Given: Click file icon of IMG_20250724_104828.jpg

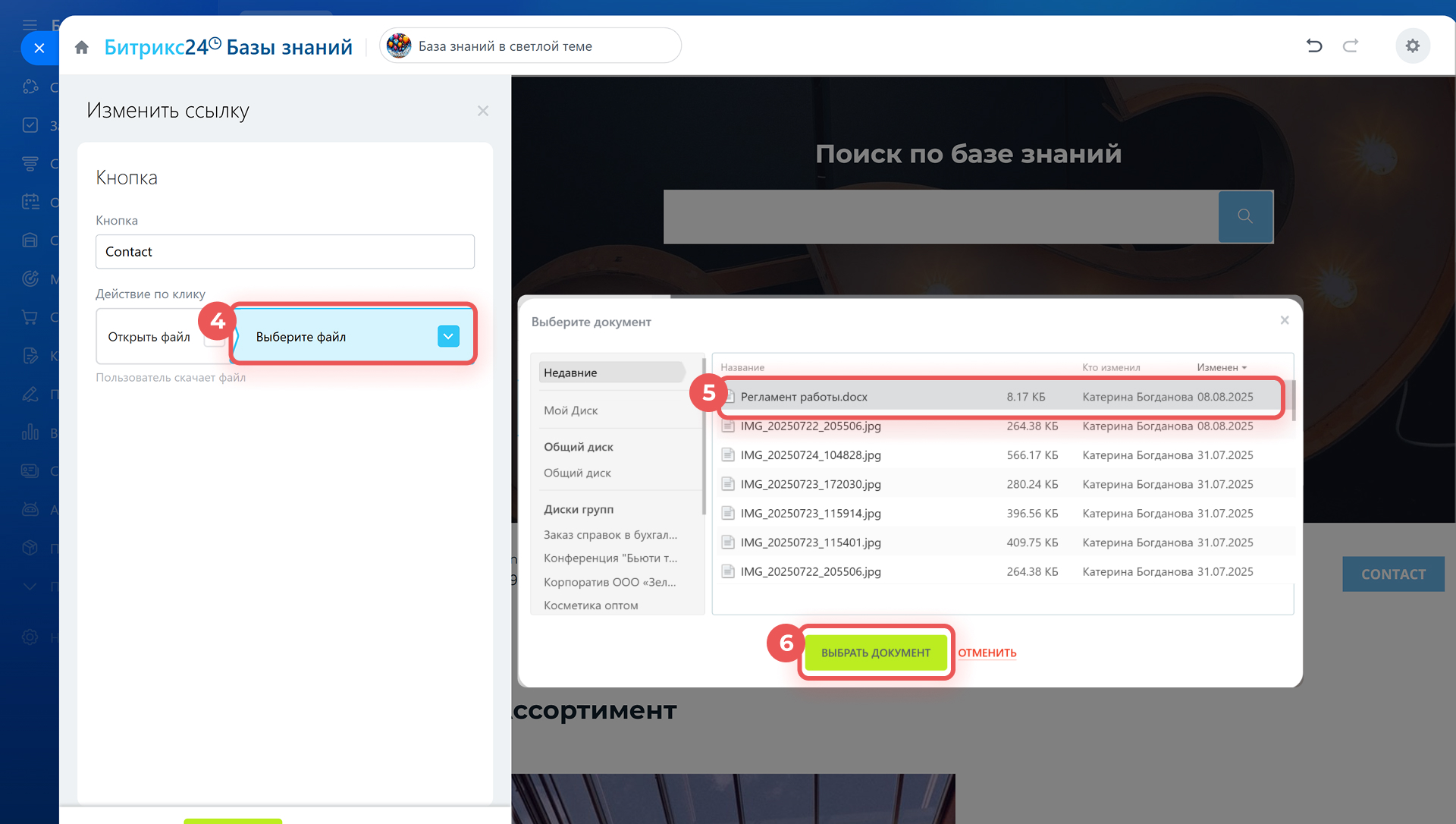Looking at the screenshot, I should (728, 455).
